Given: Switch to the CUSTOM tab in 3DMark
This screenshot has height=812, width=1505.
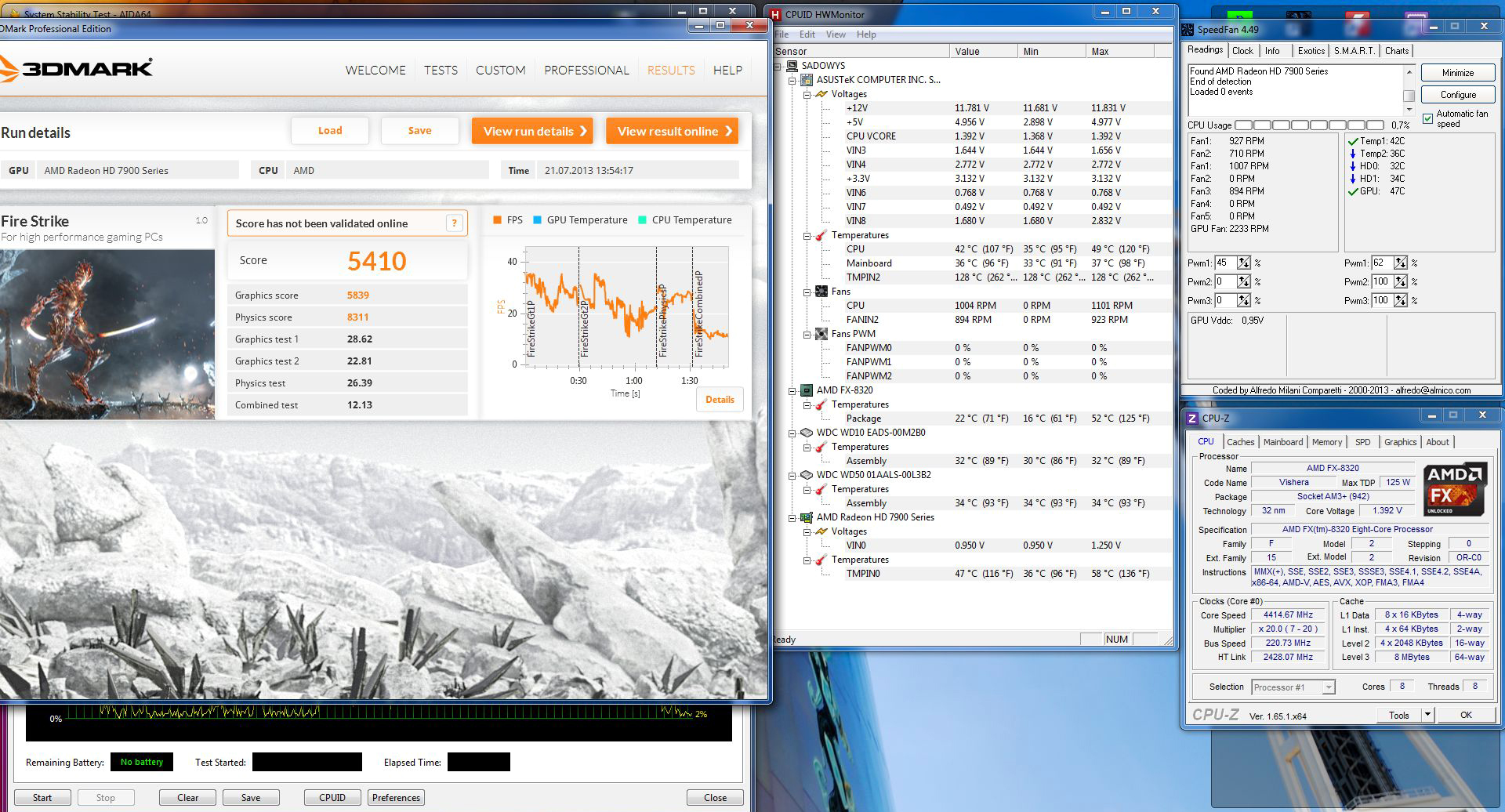Looking at the screenshot, I should pos(500,71).
